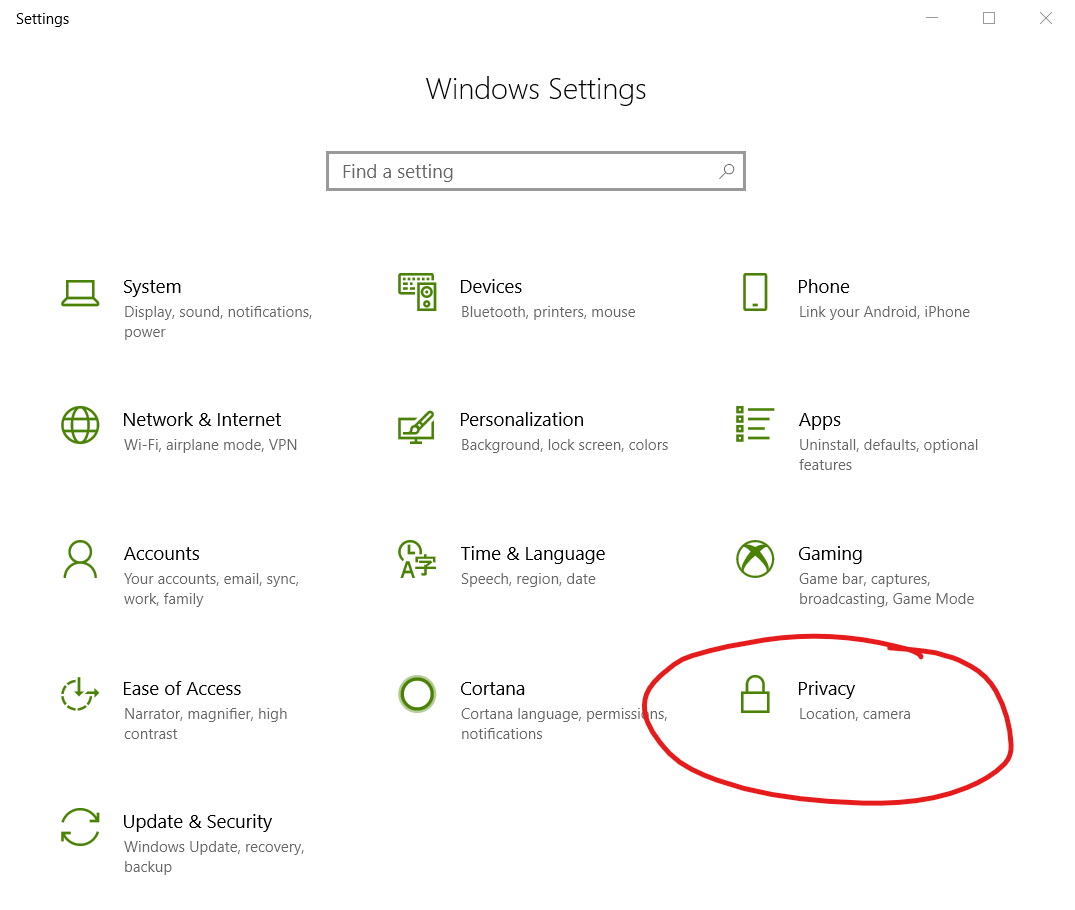Click 'Uninstall, defaults, optional features' text
The width and height of the screenshot is (1075, 910).
point(889,455)
